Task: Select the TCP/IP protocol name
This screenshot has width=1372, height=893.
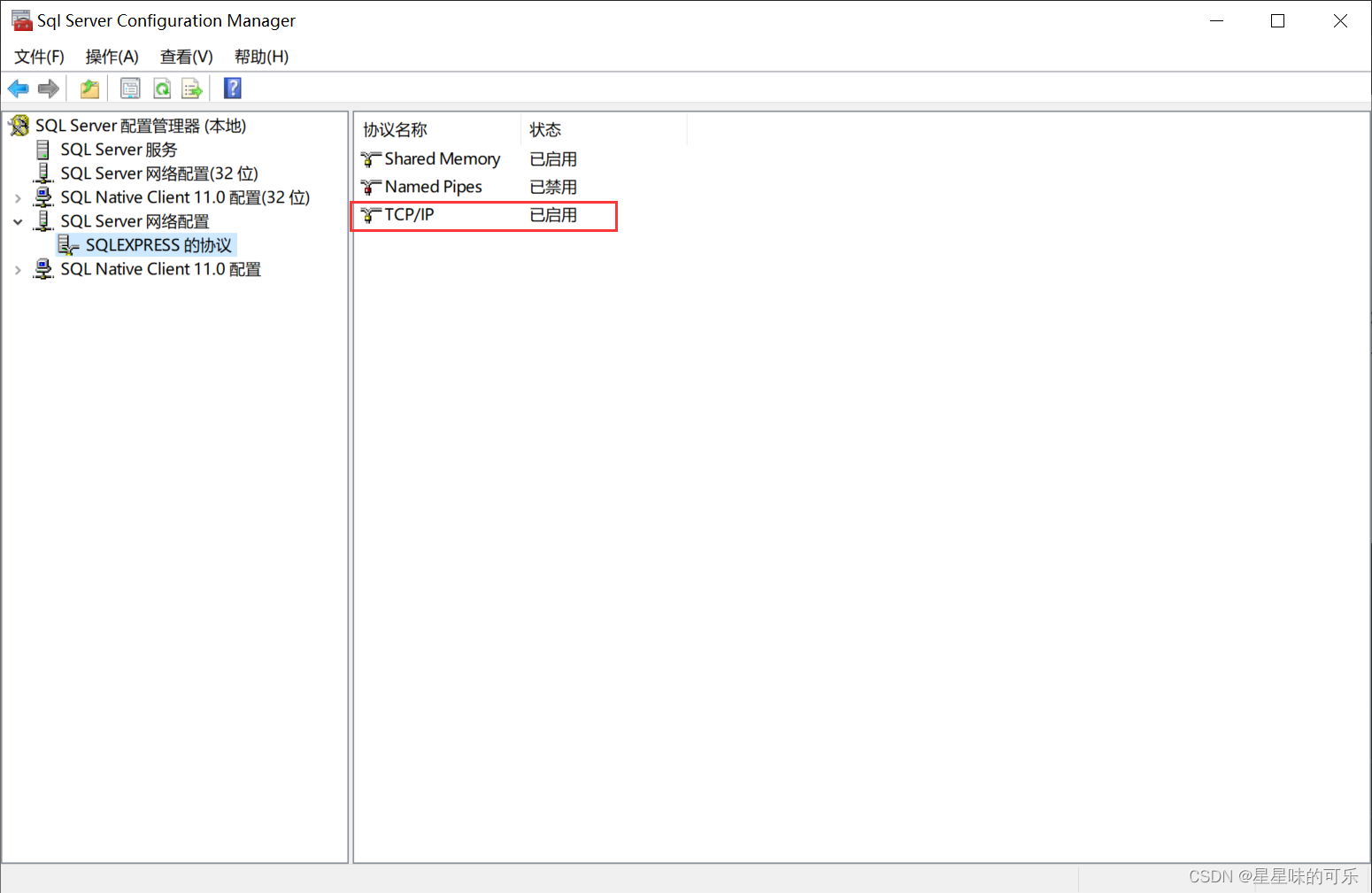Action: (x=409, y=215)
